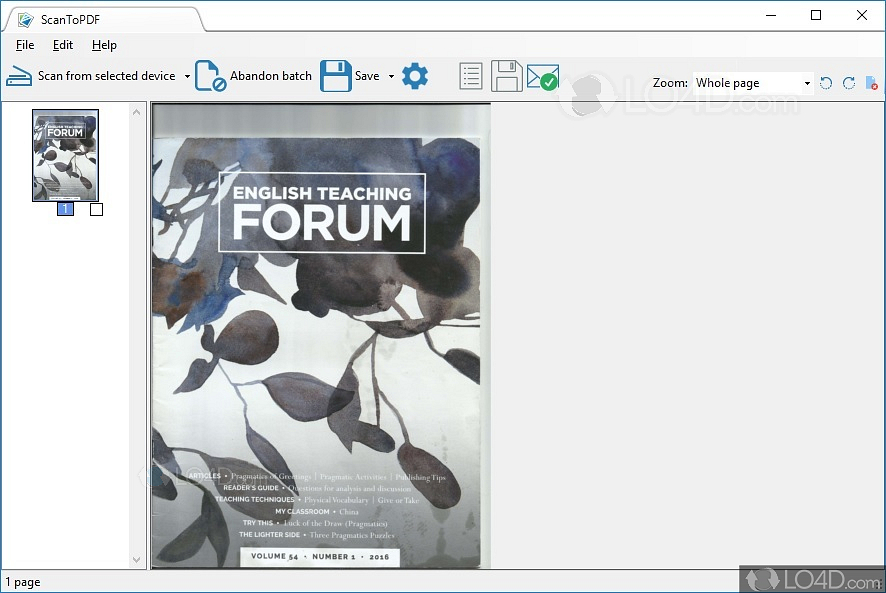Open the Help menu
The height and width of the screenshot is (593, 886).
[103, 45]
